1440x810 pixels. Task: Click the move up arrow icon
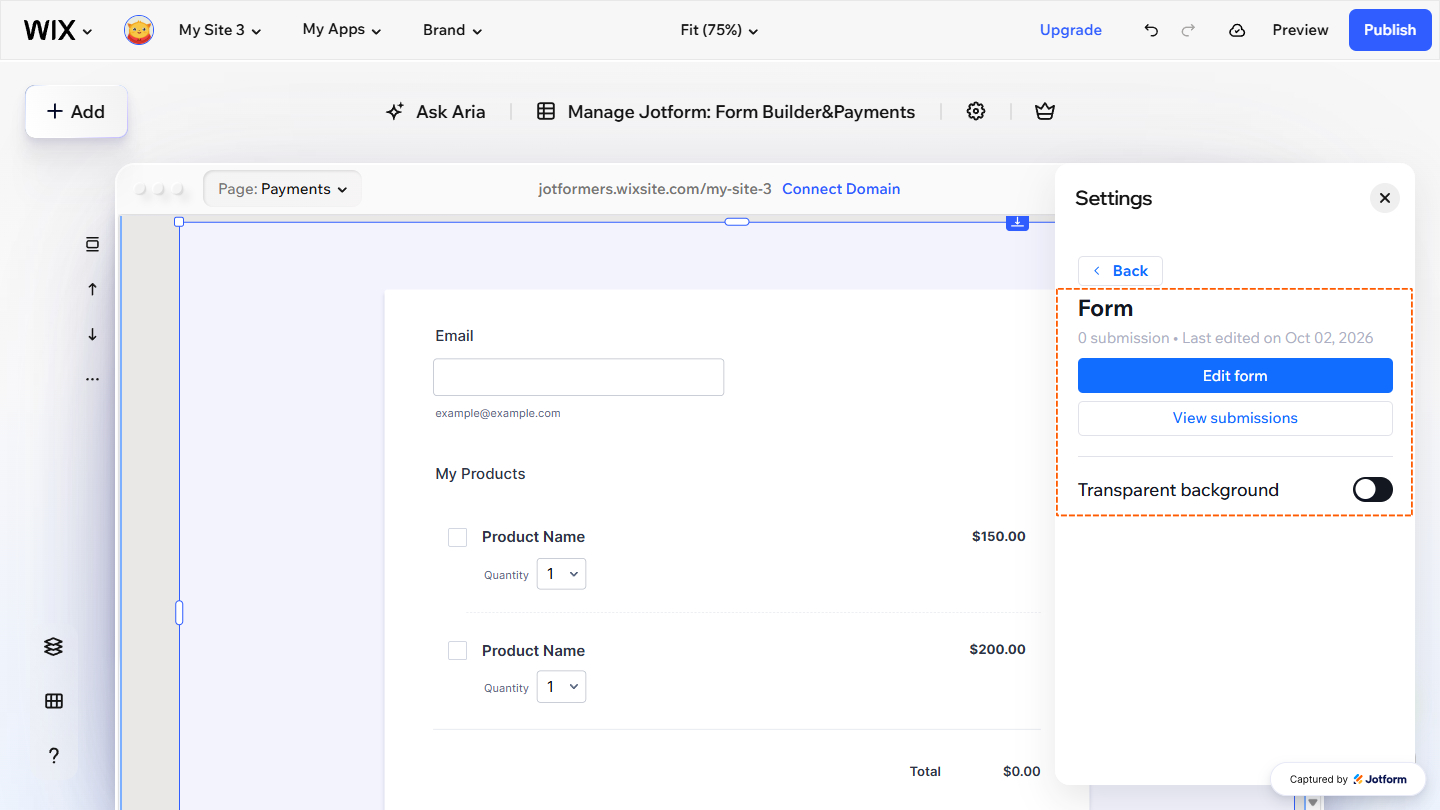click(x=92, y=289)
